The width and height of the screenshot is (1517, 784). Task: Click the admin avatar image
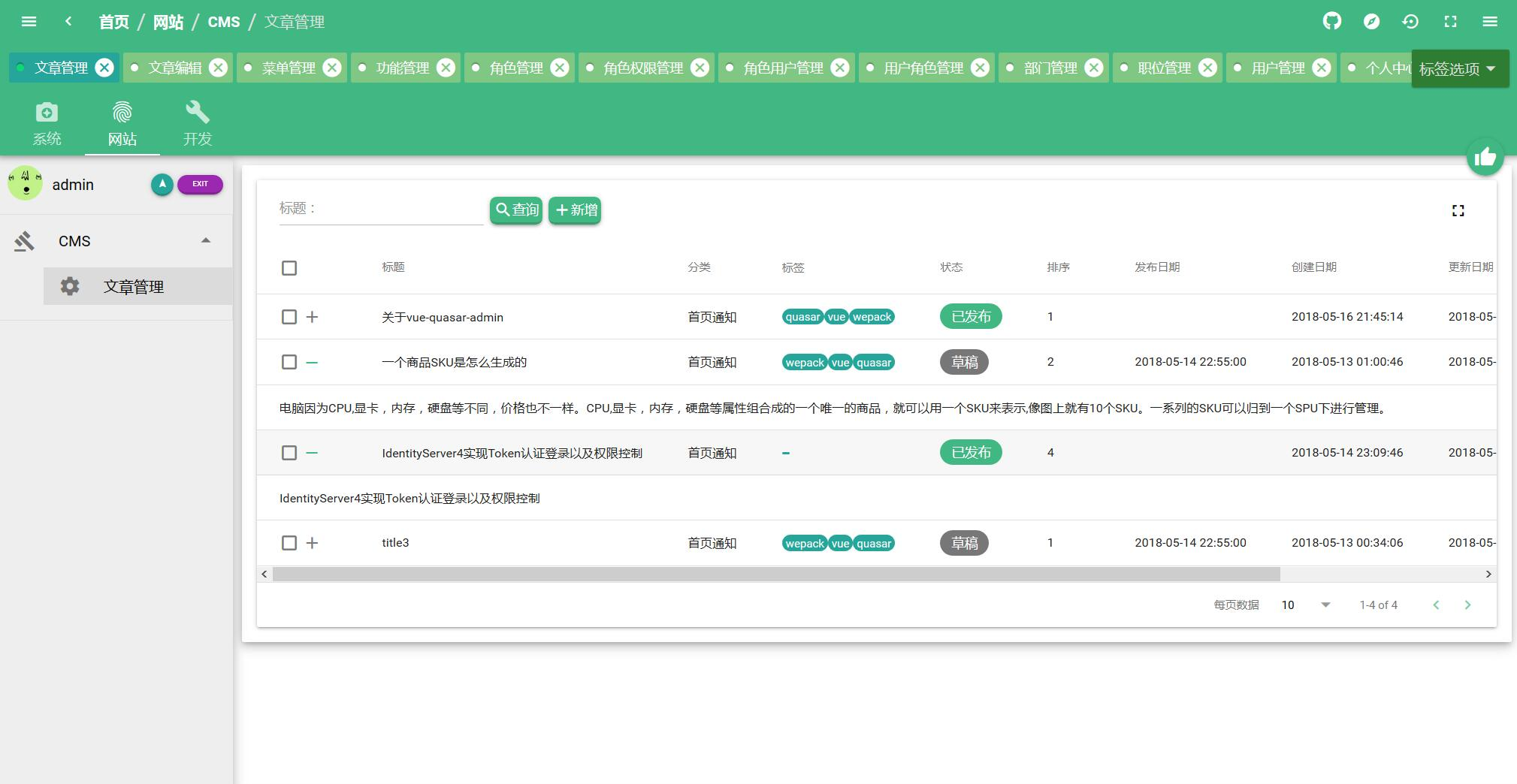tap(25, 183)
